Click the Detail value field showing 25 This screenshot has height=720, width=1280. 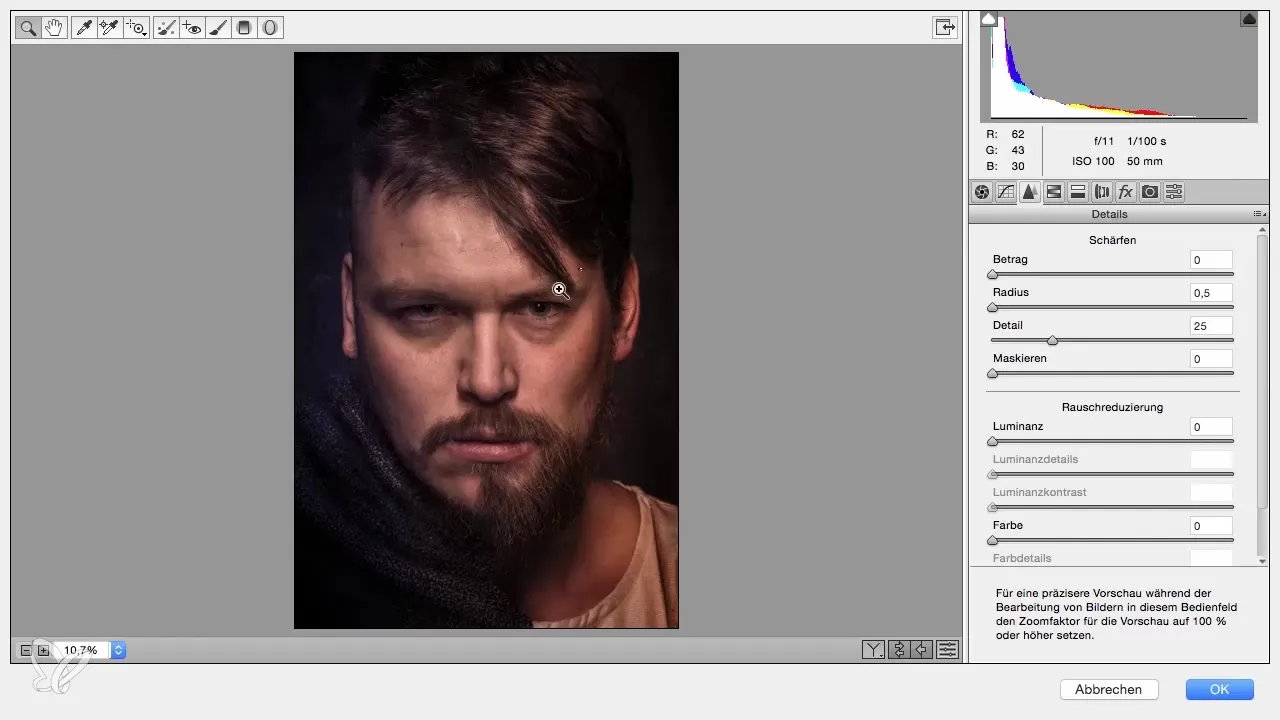[x=1211, y=326]
